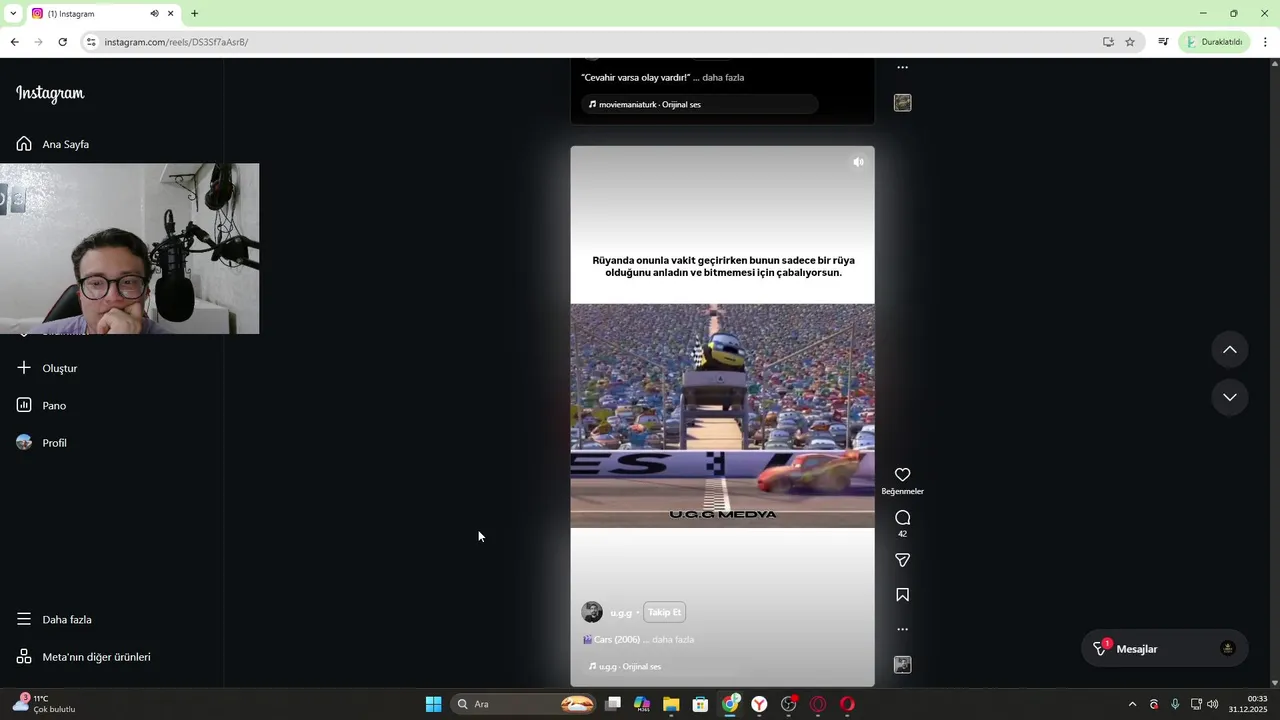Open the Daha fazla hamburger menu
The image size is (1280, 720).
coord(54,619)
